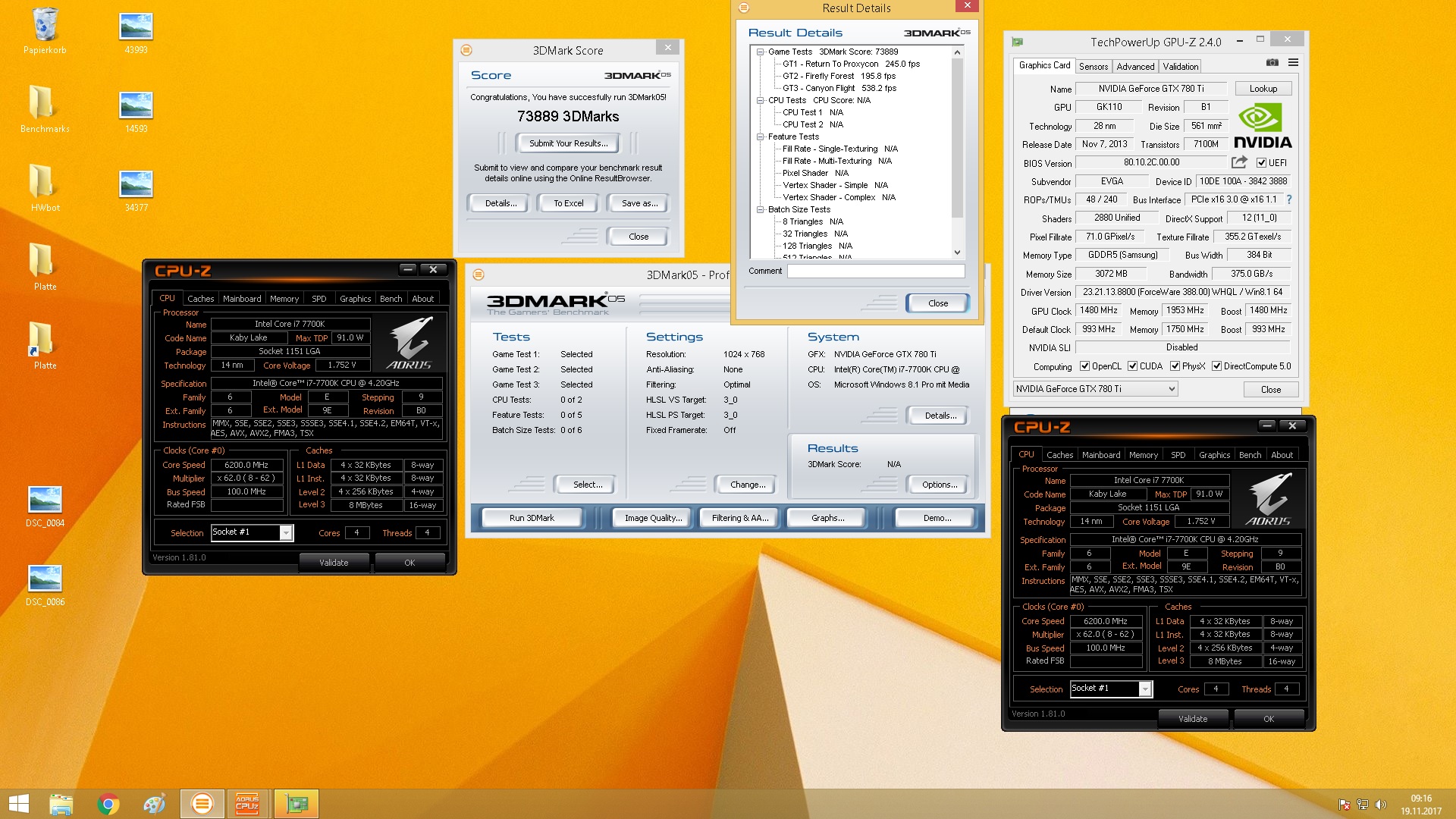Image resolution: width=1456 pixels, height=819 pixels.
Task: Open Graphics tab in right CPU-Z
Action: [x=1214, y=455]
